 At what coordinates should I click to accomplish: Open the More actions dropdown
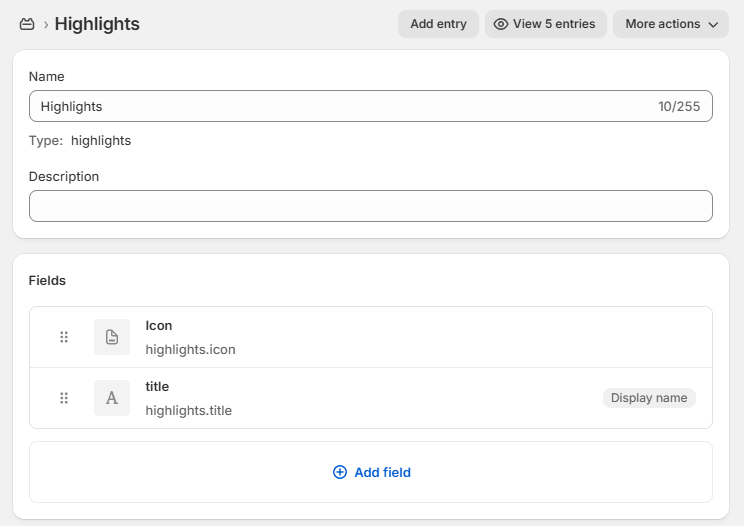coord(670,24)
